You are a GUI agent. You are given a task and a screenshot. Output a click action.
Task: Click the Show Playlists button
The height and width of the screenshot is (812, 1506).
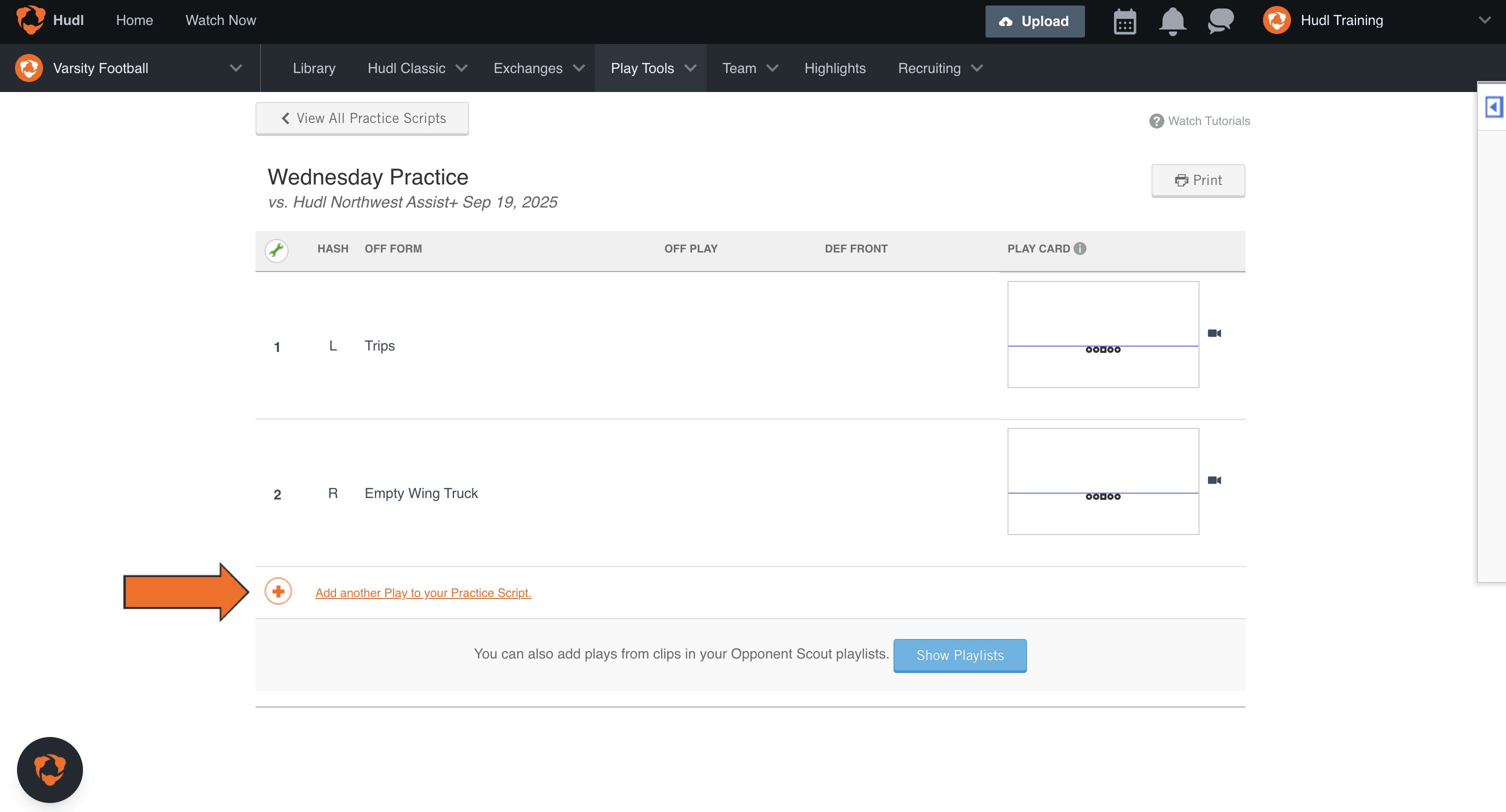960,655
